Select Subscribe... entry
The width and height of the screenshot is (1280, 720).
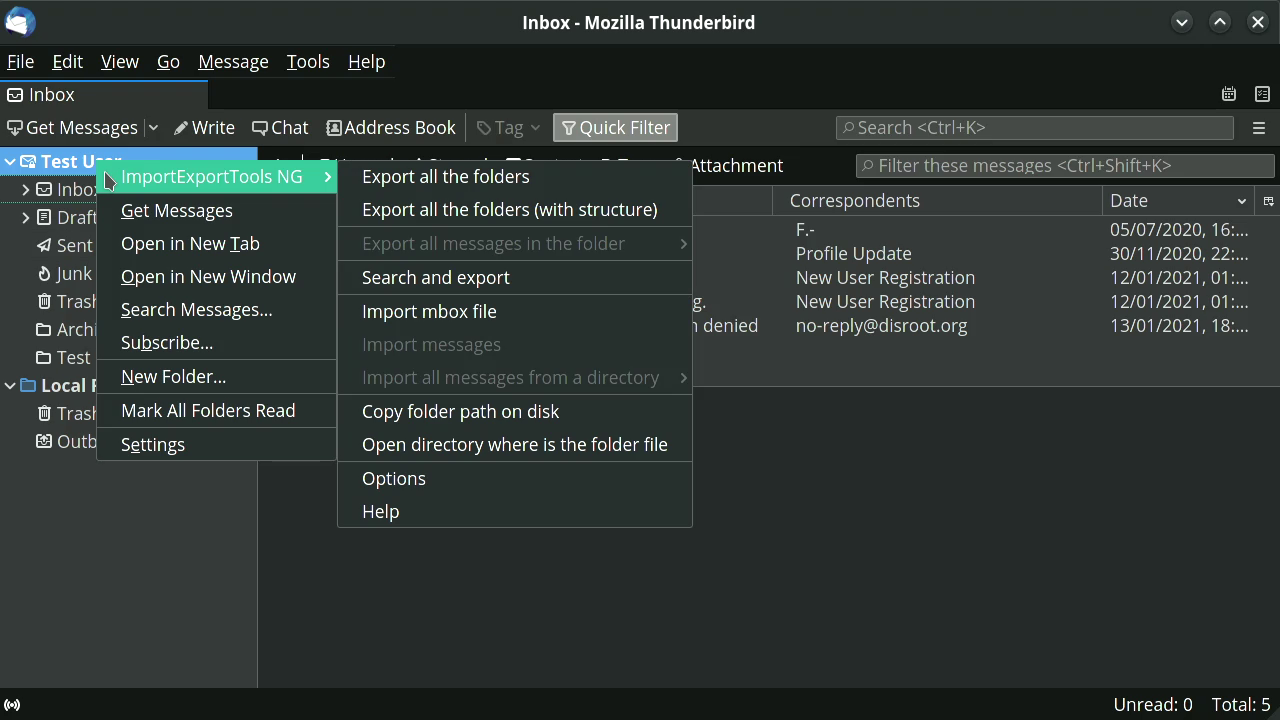click(217, 343)
